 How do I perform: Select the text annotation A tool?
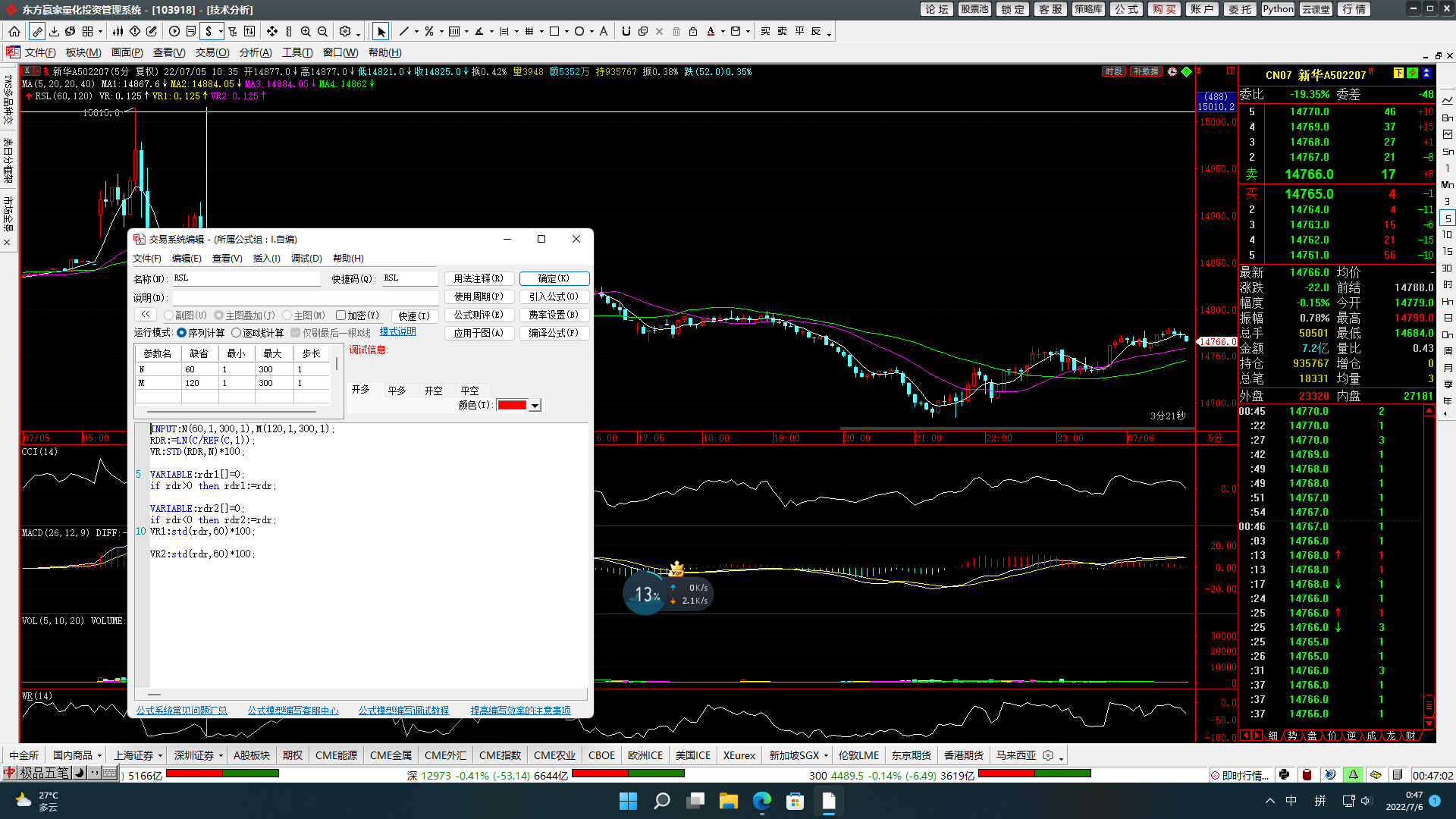[604, 31]
